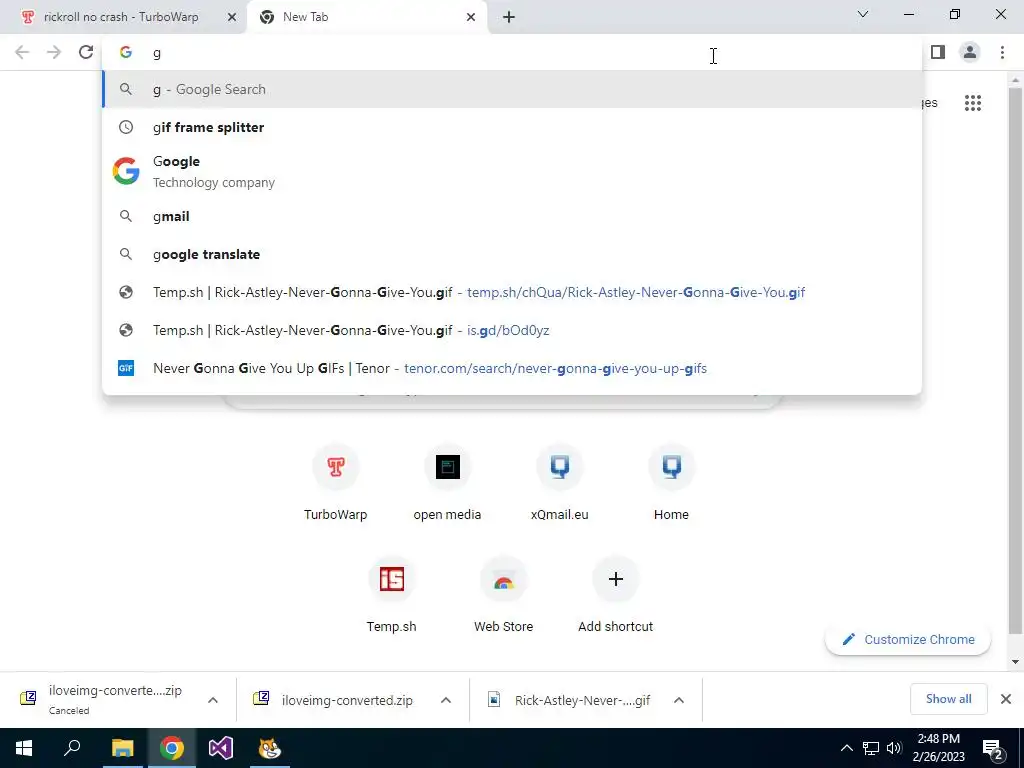Open the open media shortcut

(447, 482)
